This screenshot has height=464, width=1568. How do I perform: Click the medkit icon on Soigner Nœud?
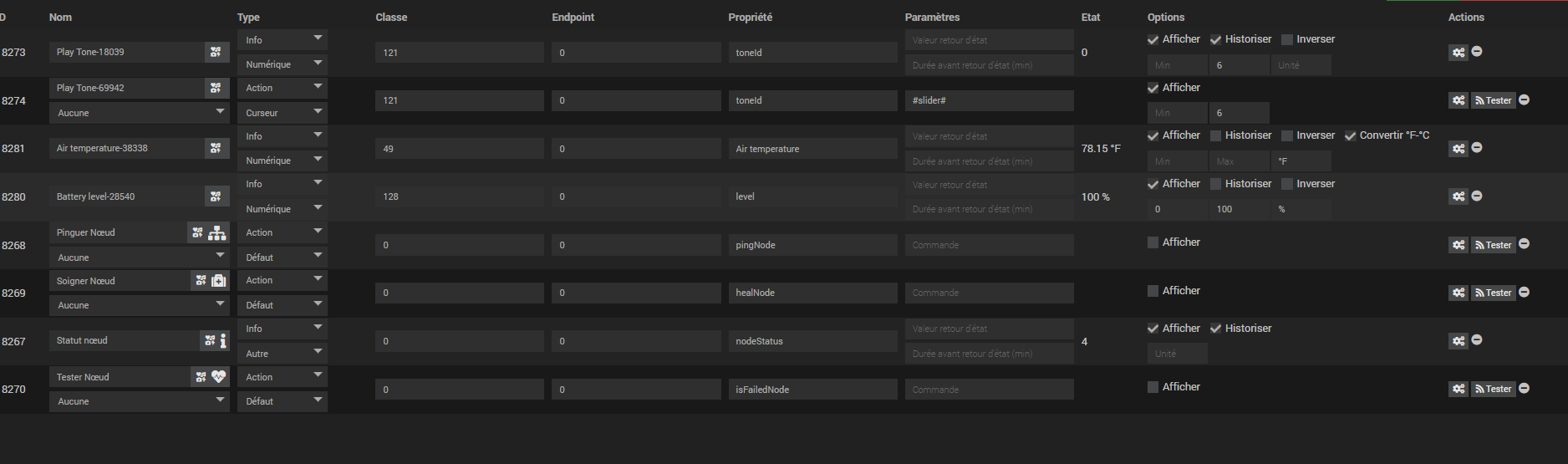[218, 281]
